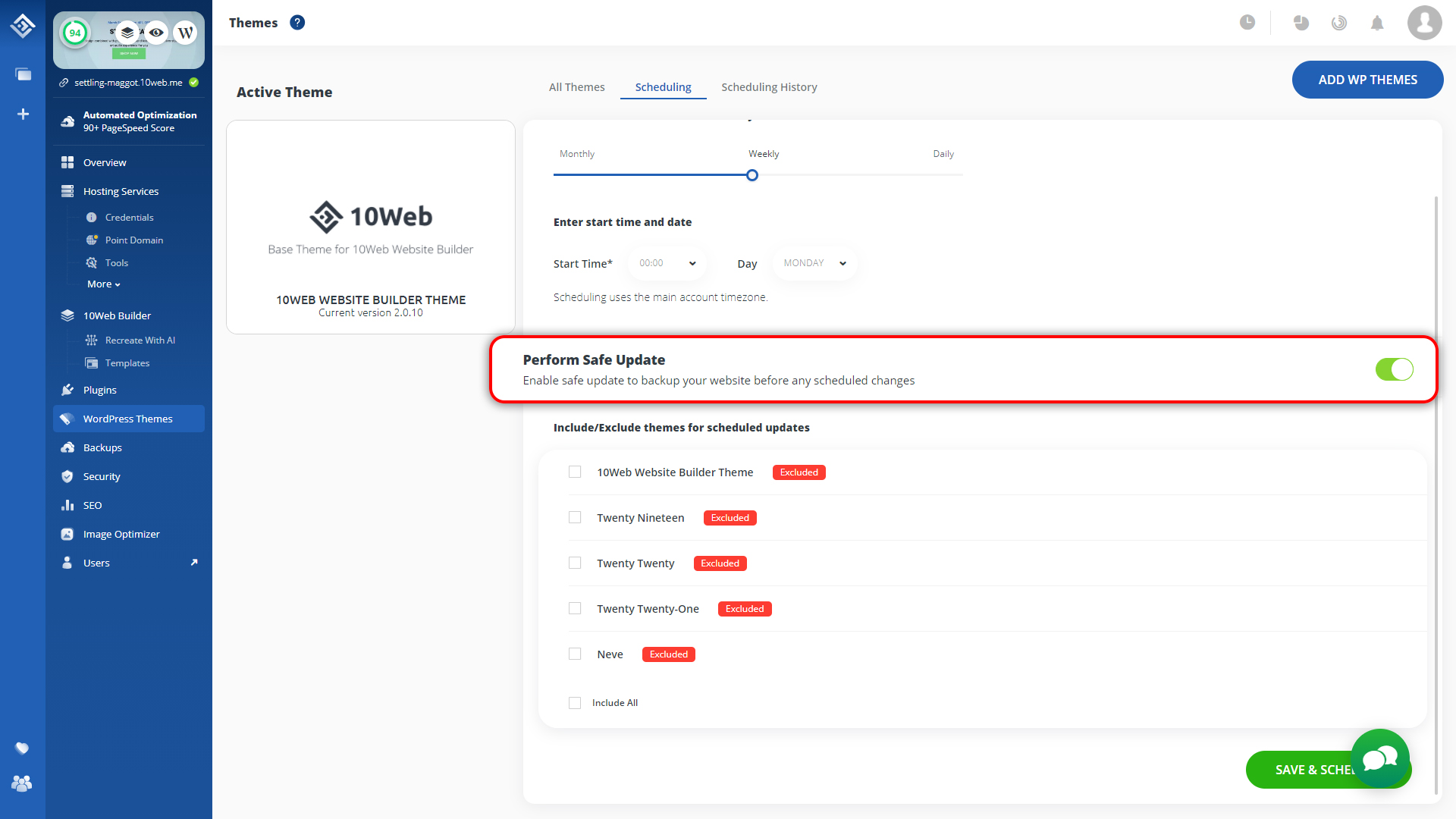Image resolution: width=1456 pixels, height=819 pixels.
Task: Click Automated Optimization 90+ PageSpeed Score
Action: coord(129,121)
